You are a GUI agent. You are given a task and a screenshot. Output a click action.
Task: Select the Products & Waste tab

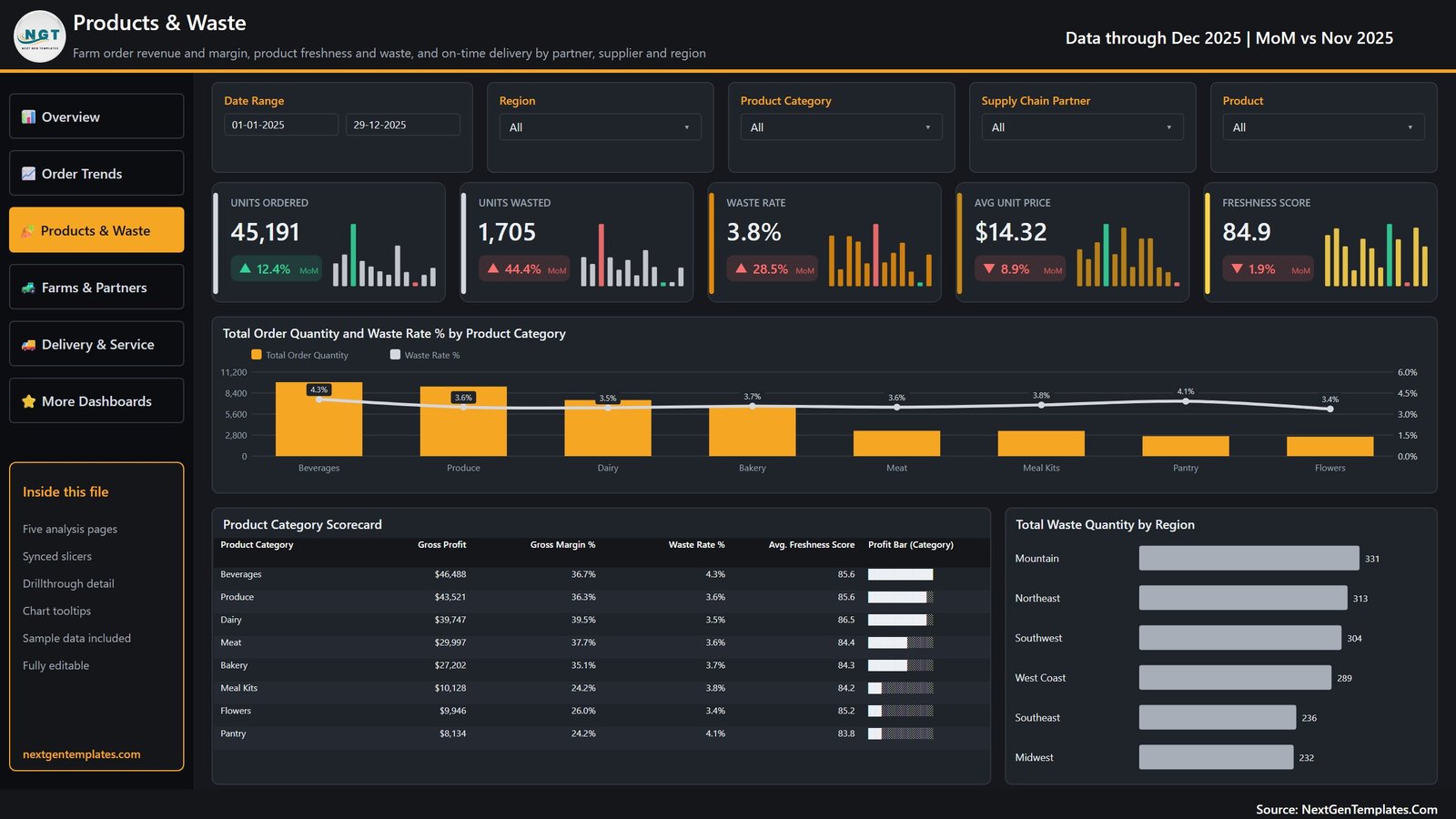click(96, 230)
